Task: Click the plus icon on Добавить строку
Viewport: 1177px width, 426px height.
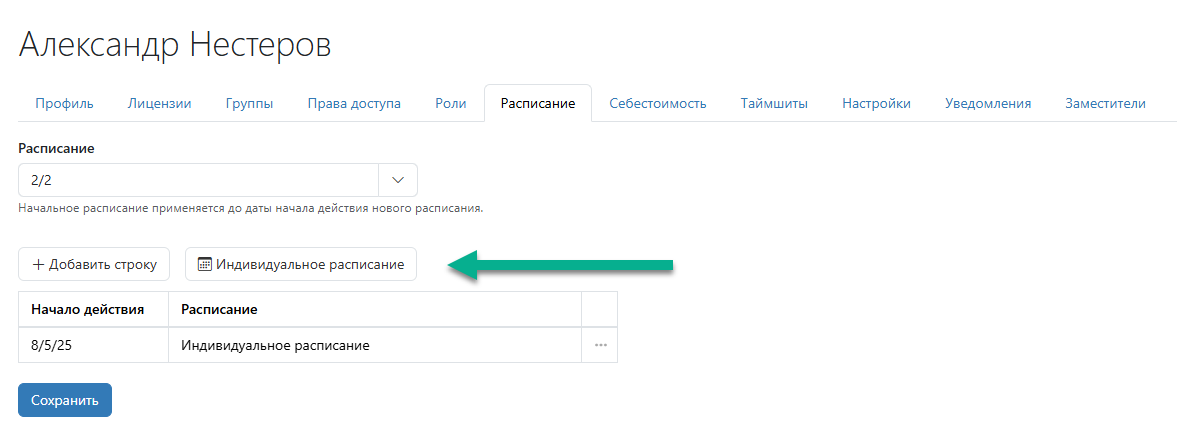Action: 39,265
